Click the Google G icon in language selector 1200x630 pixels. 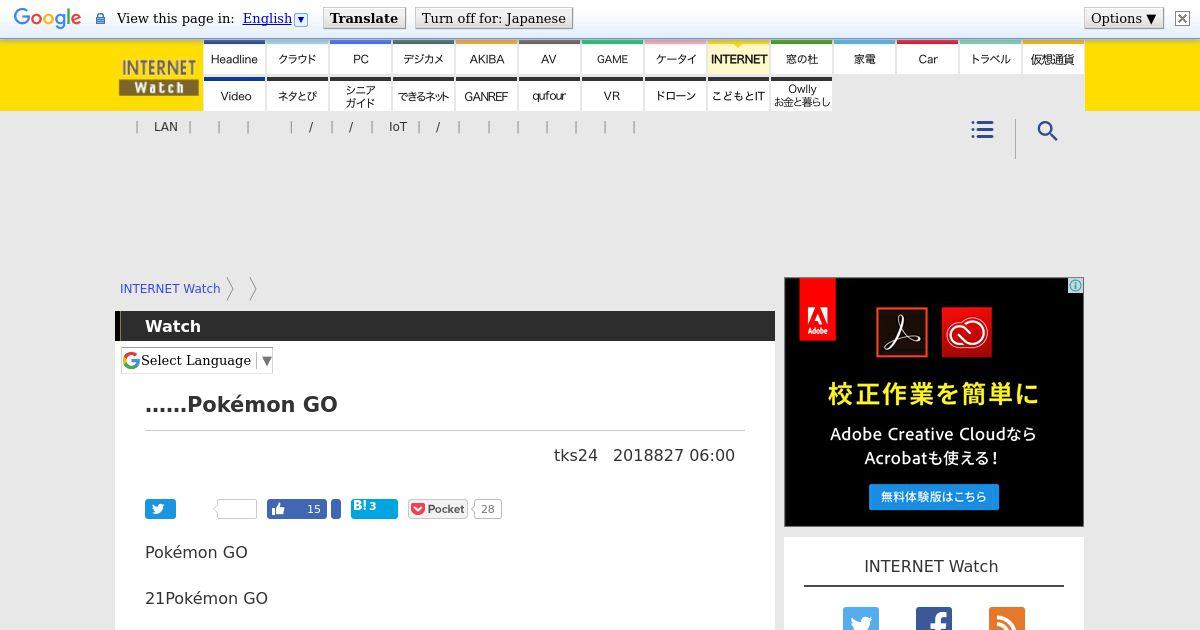pyautogui.click(x=131, y=360)
